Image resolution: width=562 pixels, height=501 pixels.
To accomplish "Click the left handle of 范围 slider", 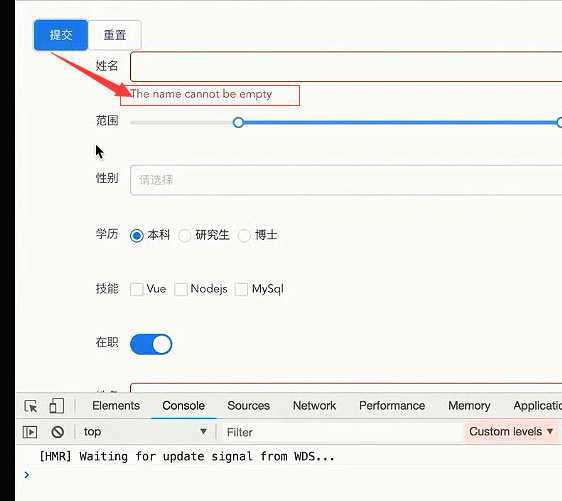I will click(238, 123).
